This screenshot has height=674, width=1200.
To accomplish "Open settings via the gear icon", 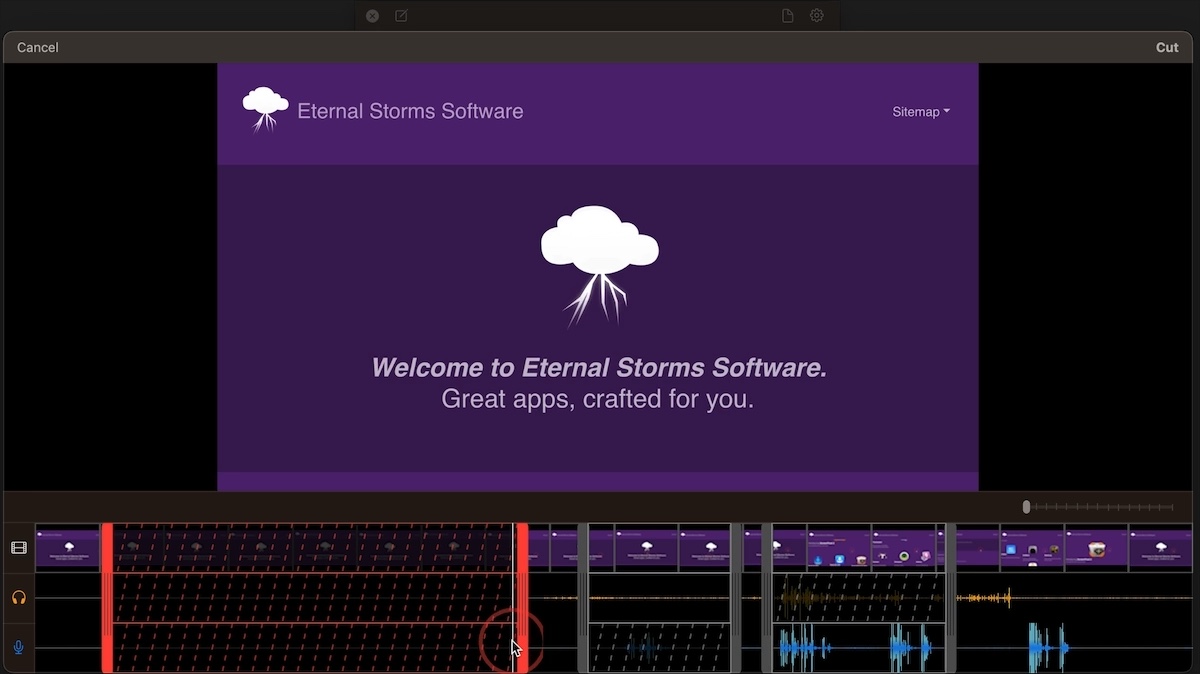I will (817, 16).
